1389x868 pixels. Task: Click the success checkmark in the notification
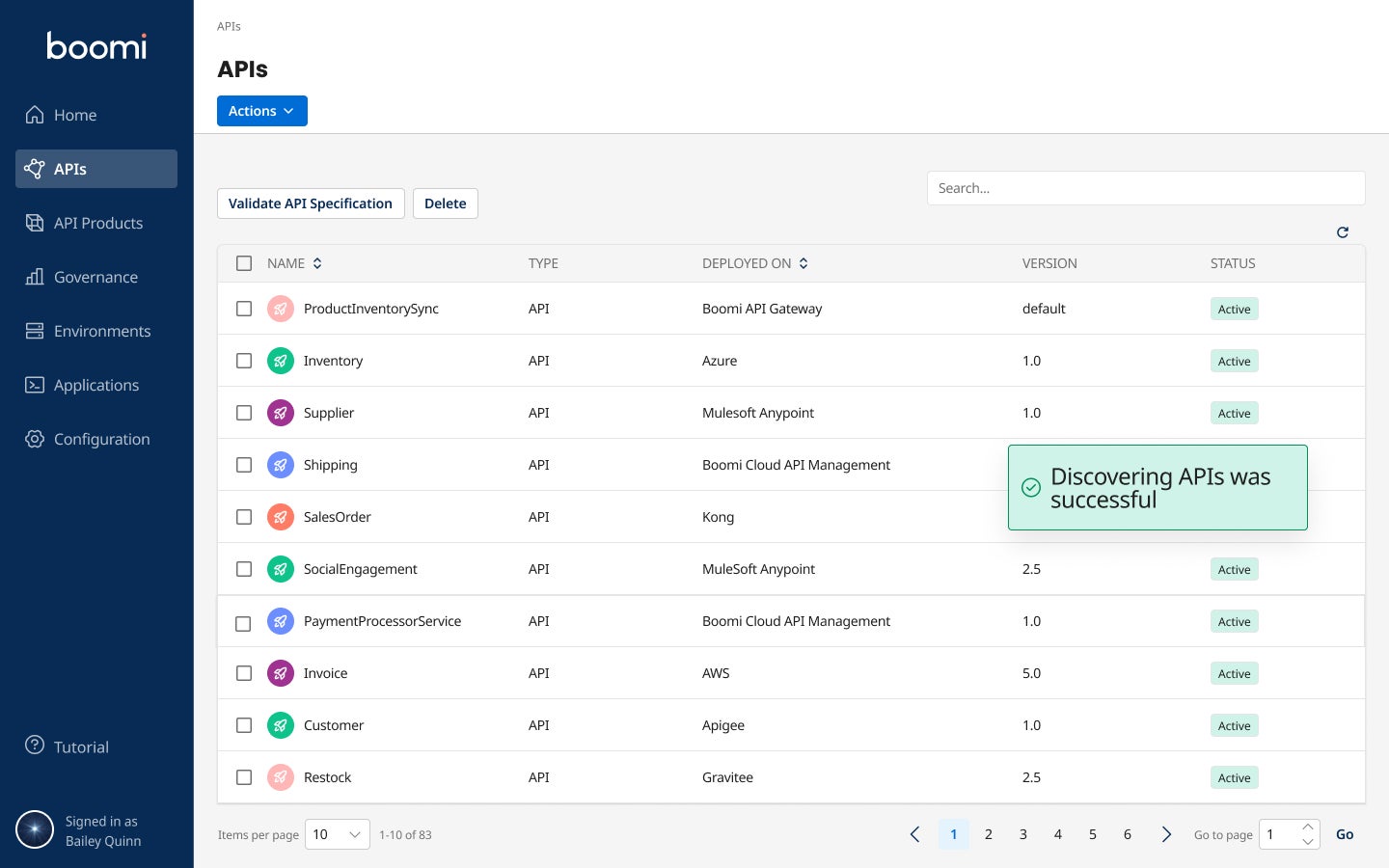tap(1031, 488)
